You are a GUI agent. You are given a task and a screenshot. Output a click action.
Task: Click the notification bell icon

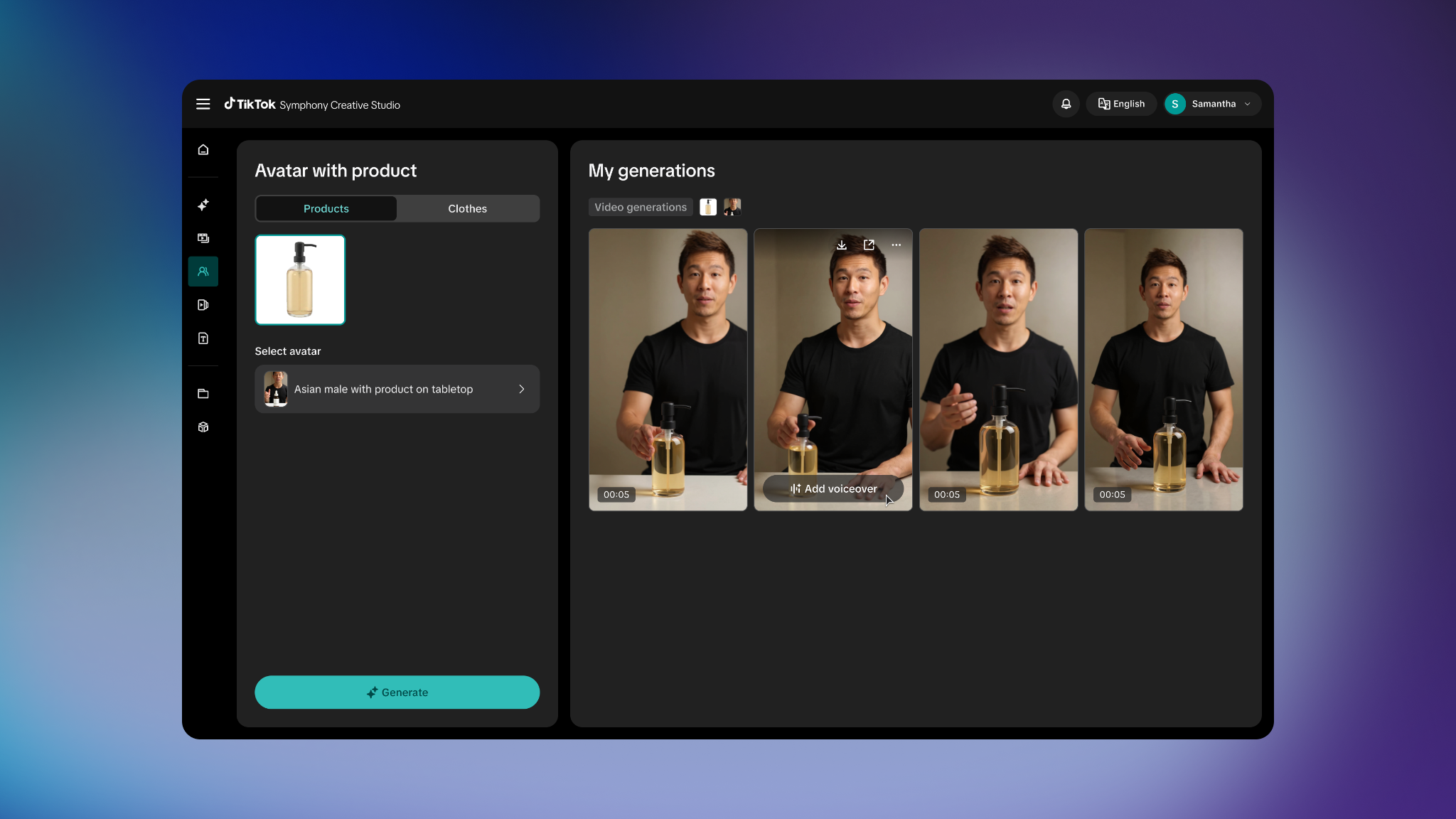click(1066, 104)
